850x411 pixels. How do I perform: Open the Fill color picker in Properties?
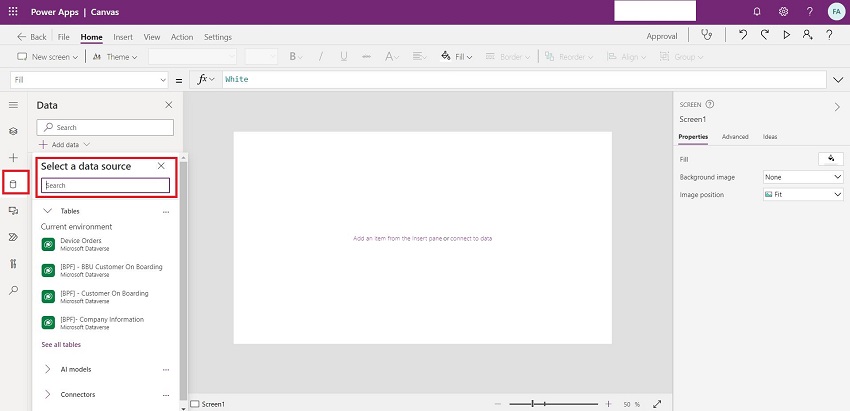pyautogui.click(x=830, y=158)
